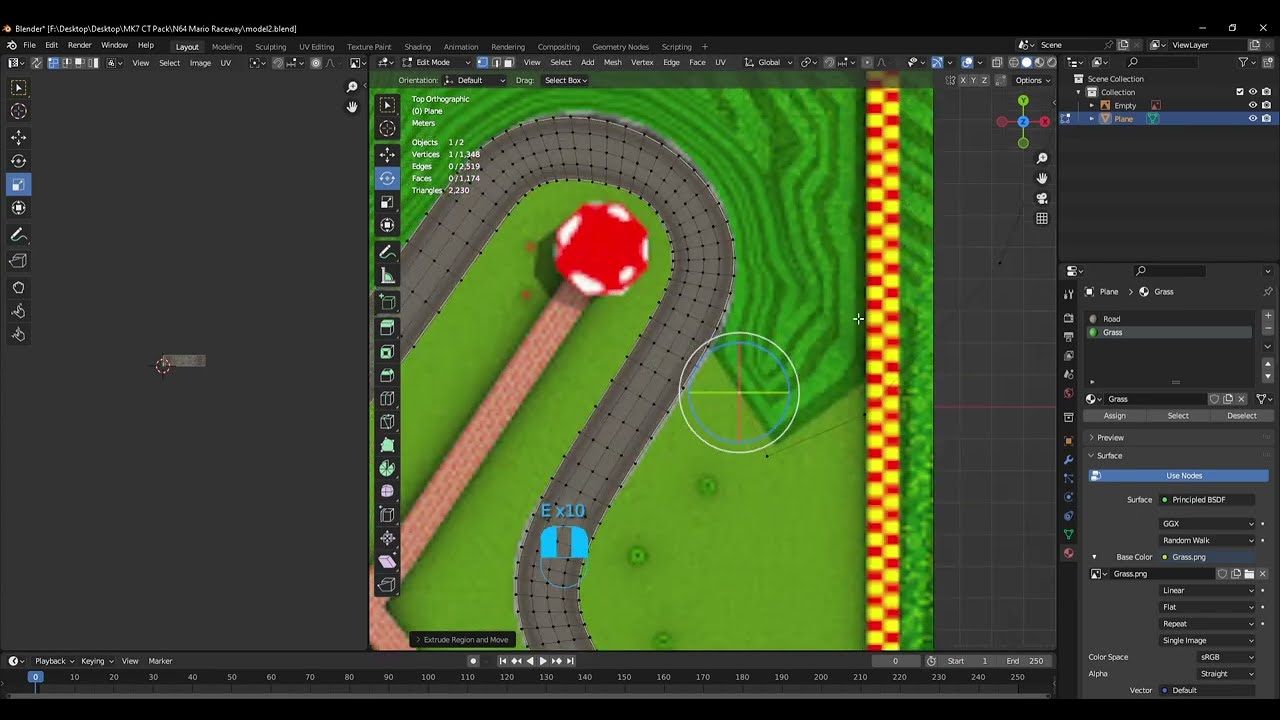
Task: Activate the Spin tool
Action: tap(387, 468)
